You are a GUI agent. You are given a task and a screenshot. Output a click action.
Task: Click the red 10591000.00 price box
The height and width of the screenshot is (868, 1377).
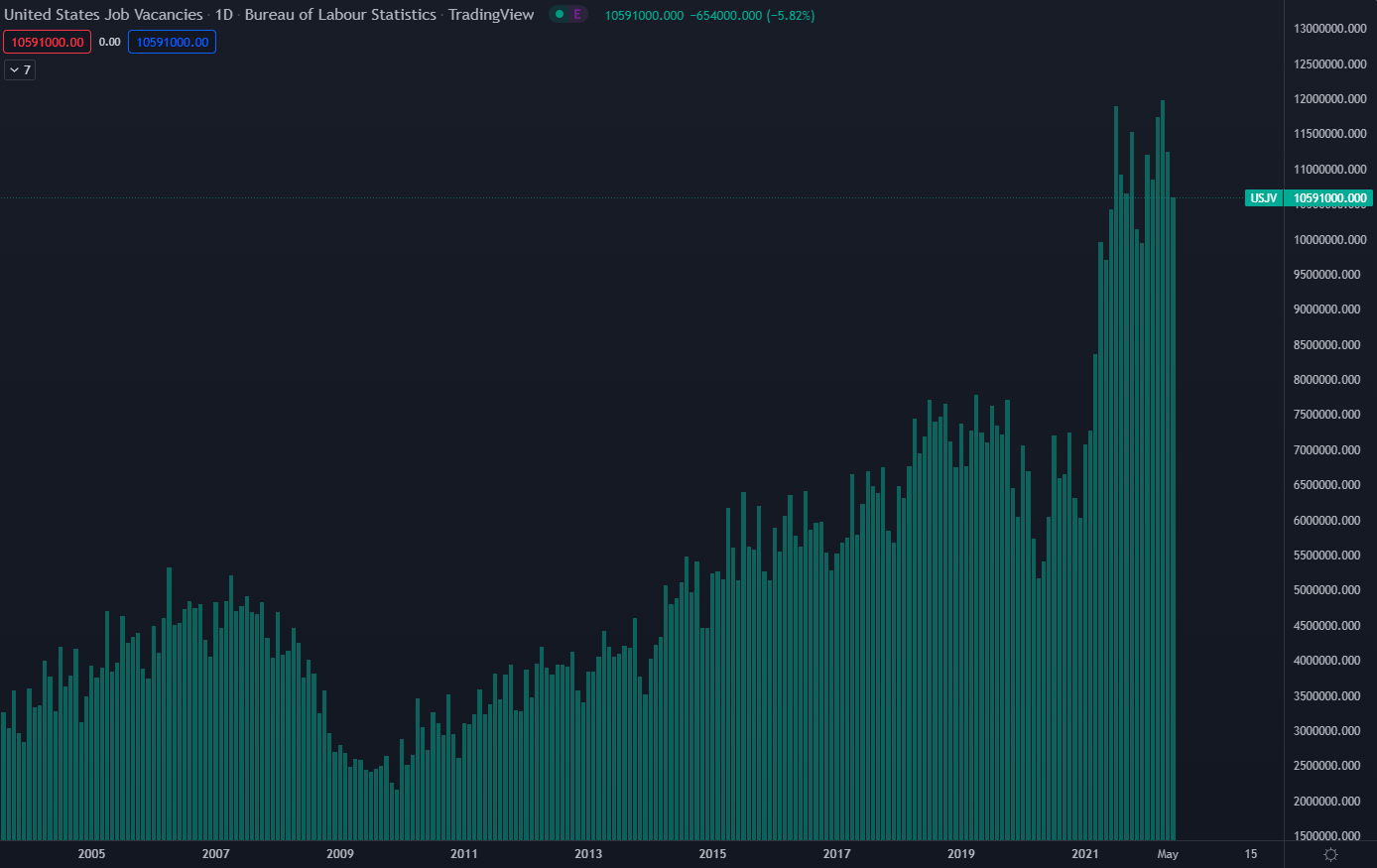(x=48, y=42)
